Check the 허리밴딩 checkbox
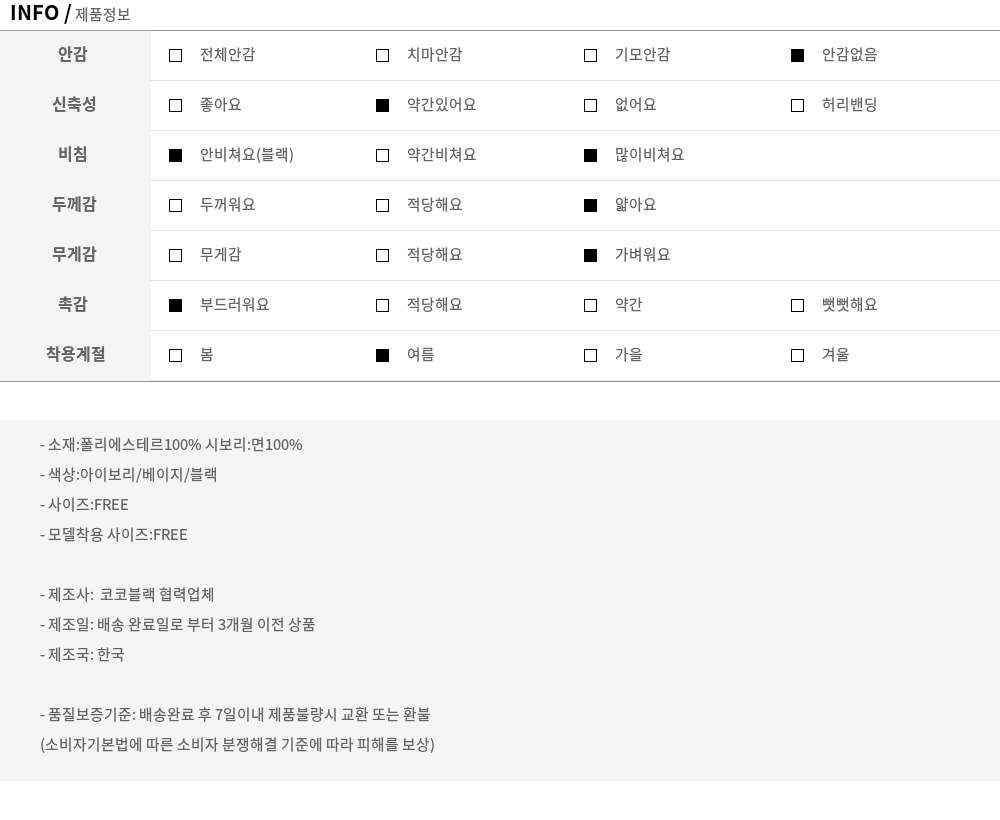This screenshot has height=820, width=1000. [797, 105]
